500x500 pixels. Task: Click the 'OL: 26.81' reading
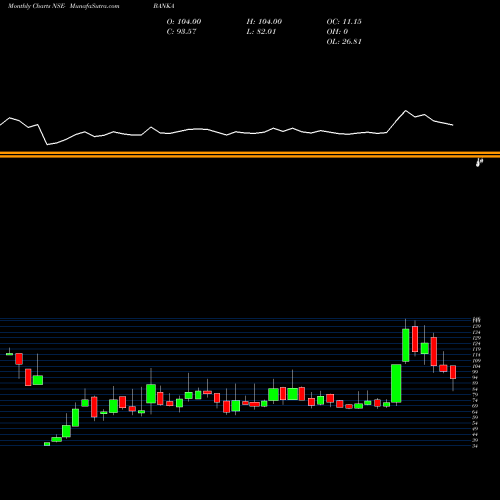click(x=344, y=42)
